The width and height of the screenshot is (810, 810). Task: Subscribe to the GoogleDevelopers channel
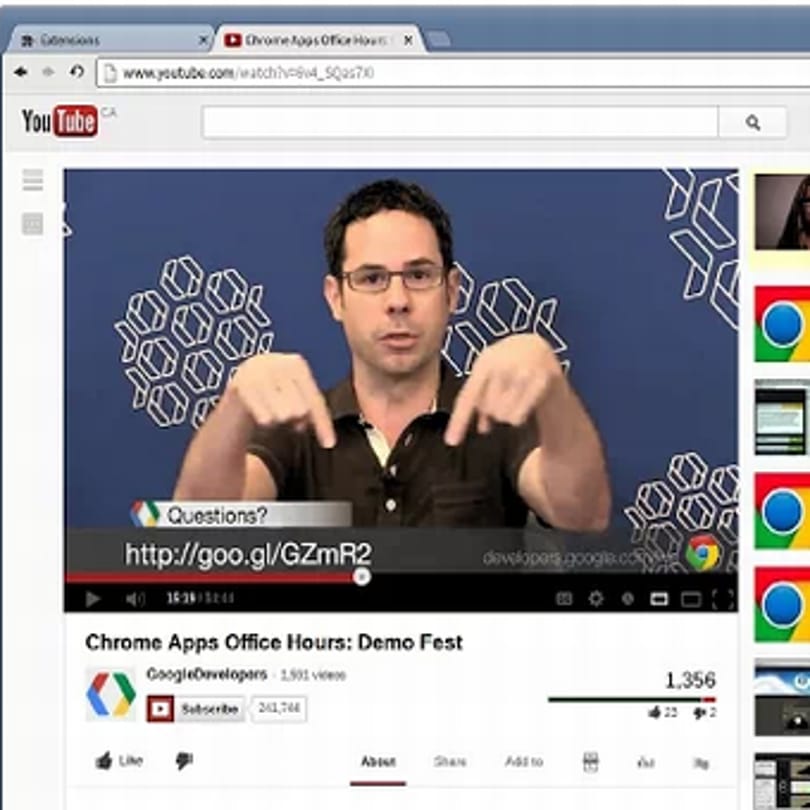[x=195, y=708]
